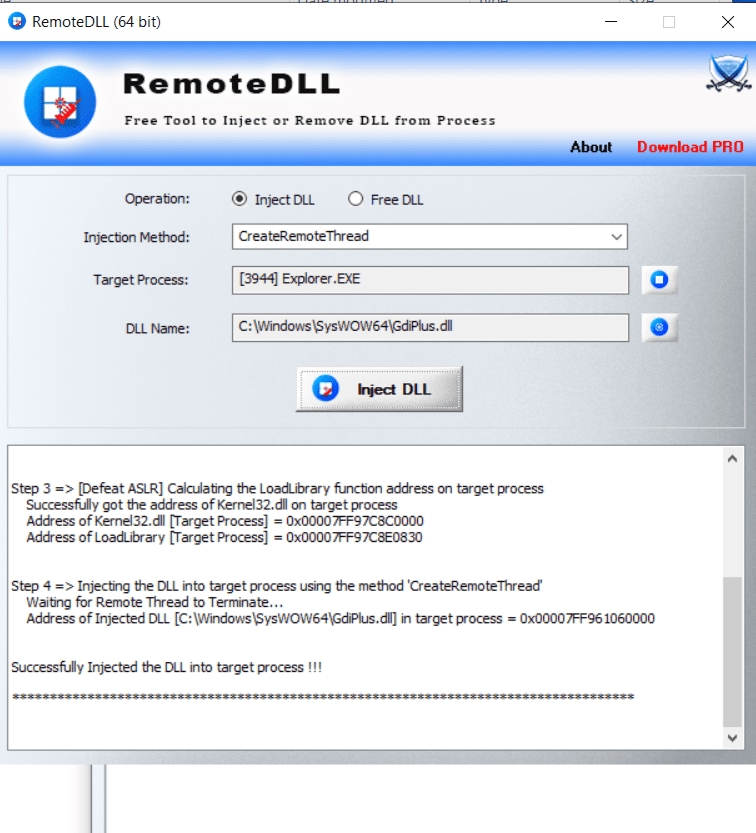This screenshot has height=833, width=756.
Task: Open the CreateRemoteThread combo box
Action: [429, 236]
